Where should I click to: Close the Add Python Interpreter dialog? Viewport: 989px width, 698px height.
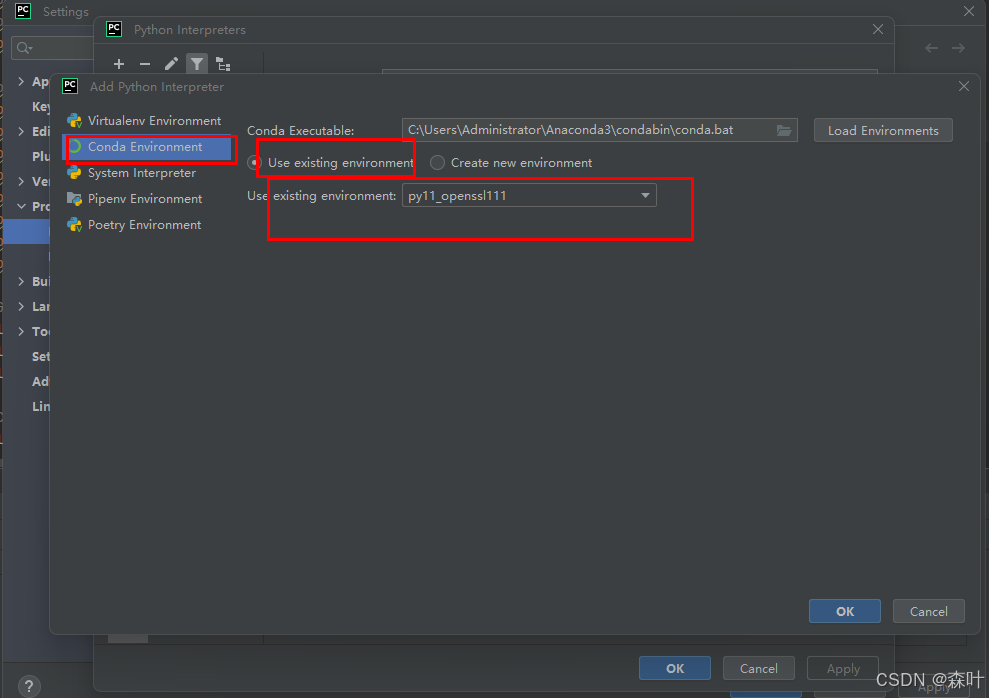964,86
